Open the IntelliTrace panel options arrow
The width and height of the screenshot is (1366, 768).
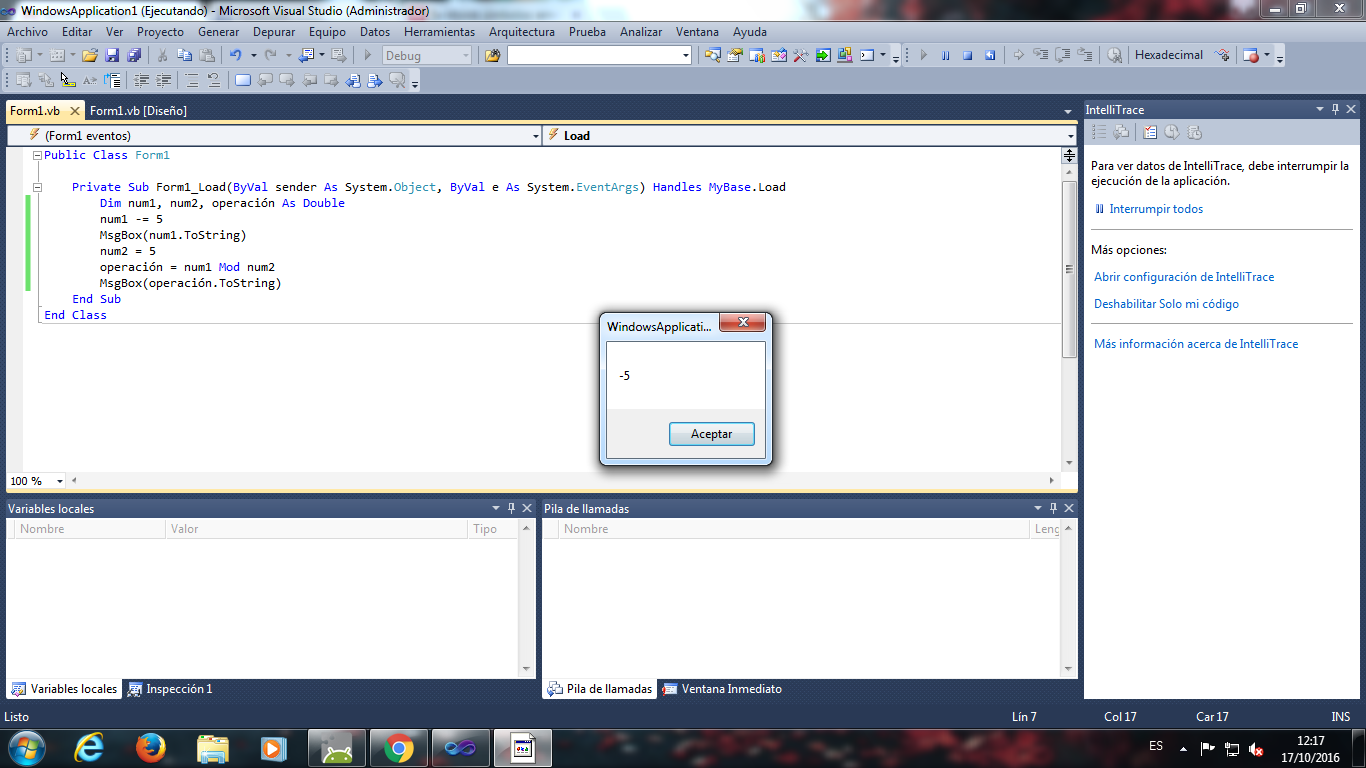(x=1318, y=110)
